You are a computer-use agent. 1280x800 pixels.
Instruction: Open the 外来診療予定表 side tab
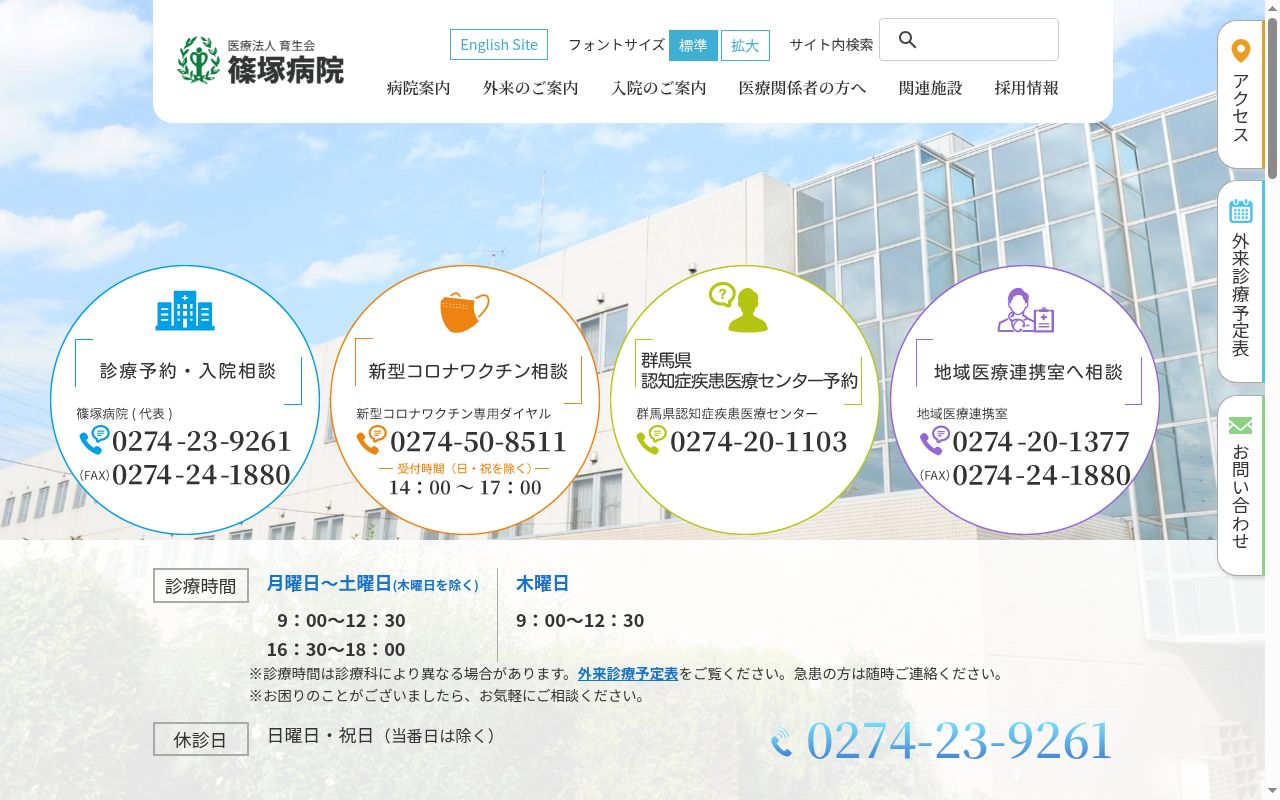tap(1240, 282)
